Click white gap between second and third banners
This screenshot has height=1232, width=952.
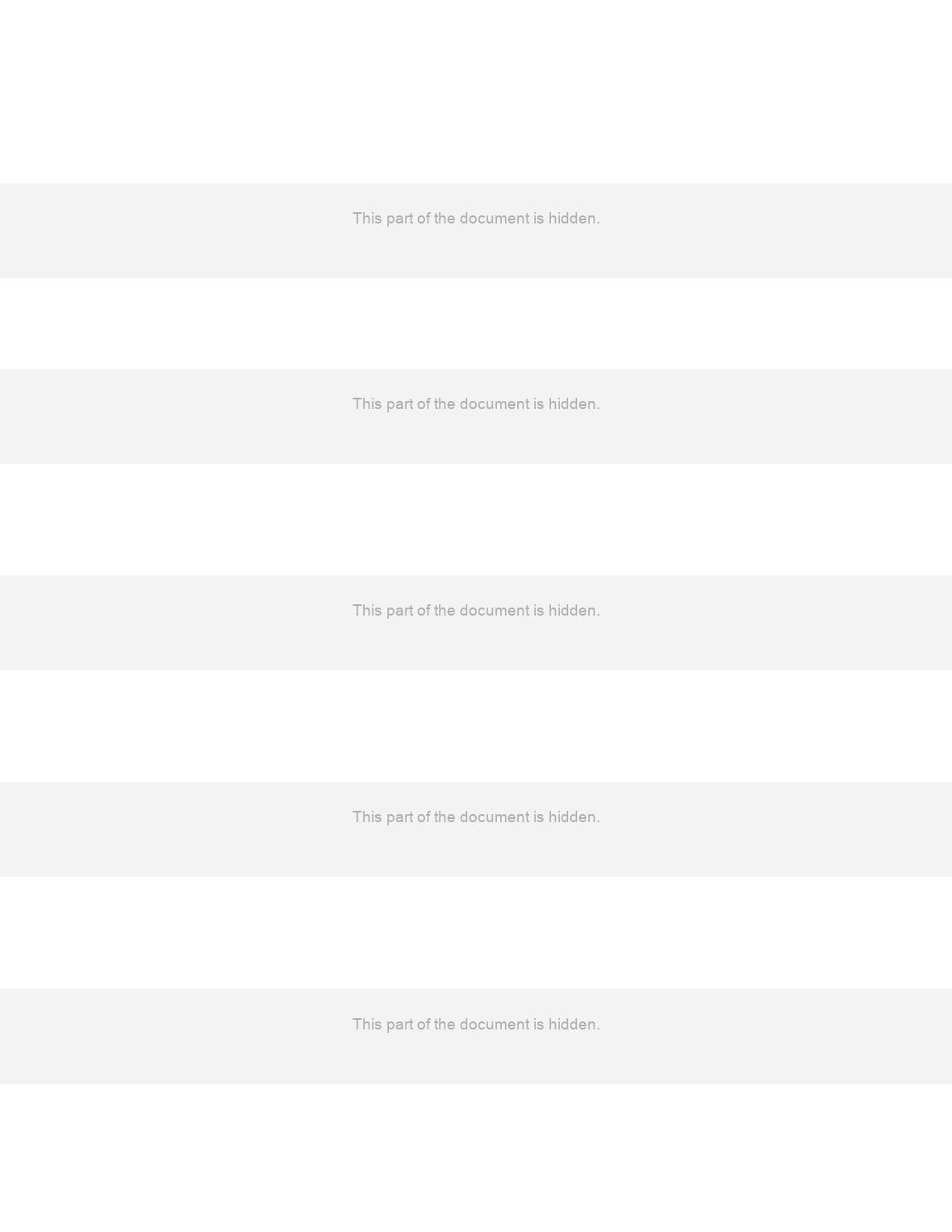[476, 520]
